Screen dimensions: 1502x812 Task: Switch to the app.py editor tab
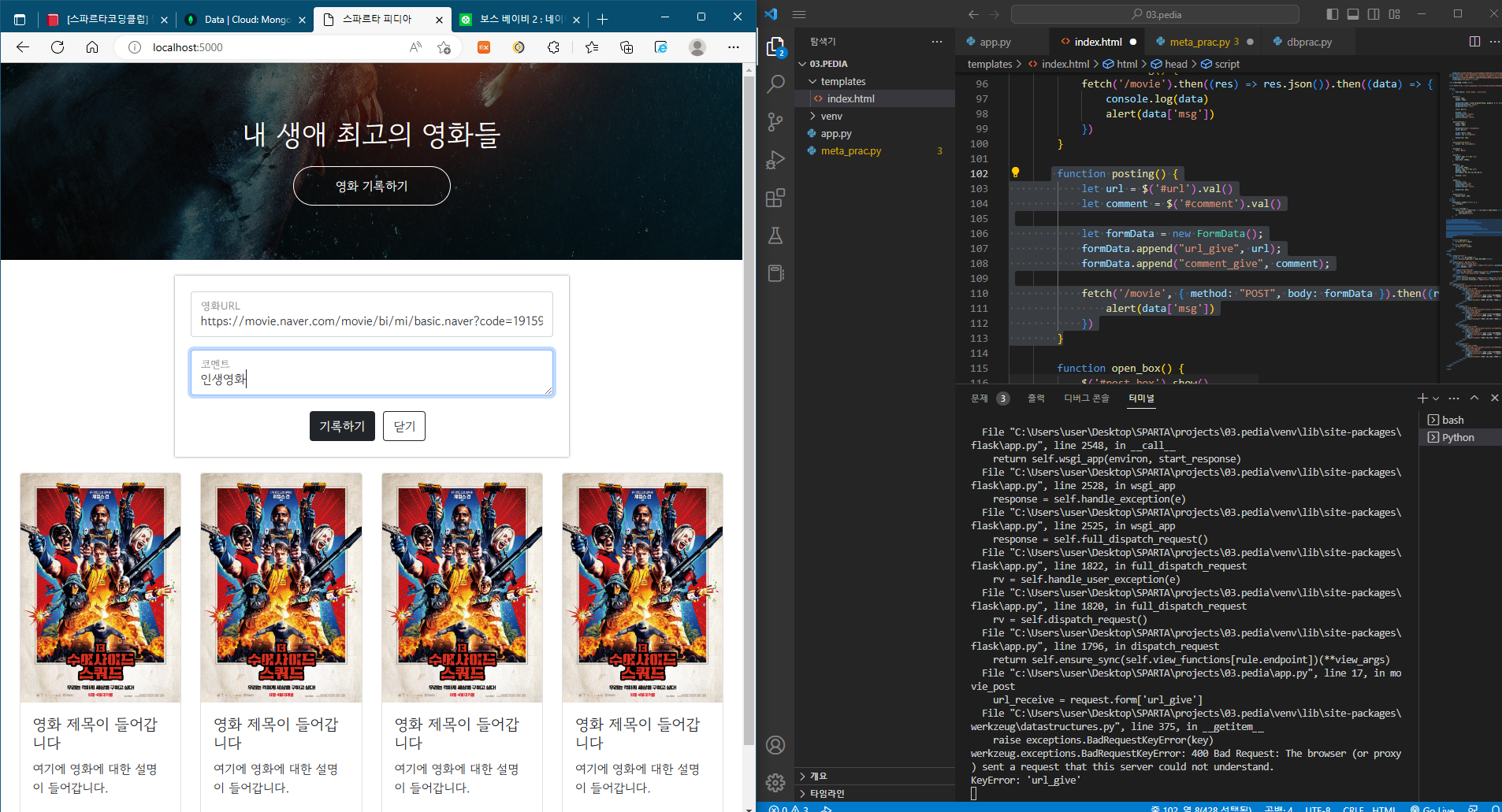(995, 42)
